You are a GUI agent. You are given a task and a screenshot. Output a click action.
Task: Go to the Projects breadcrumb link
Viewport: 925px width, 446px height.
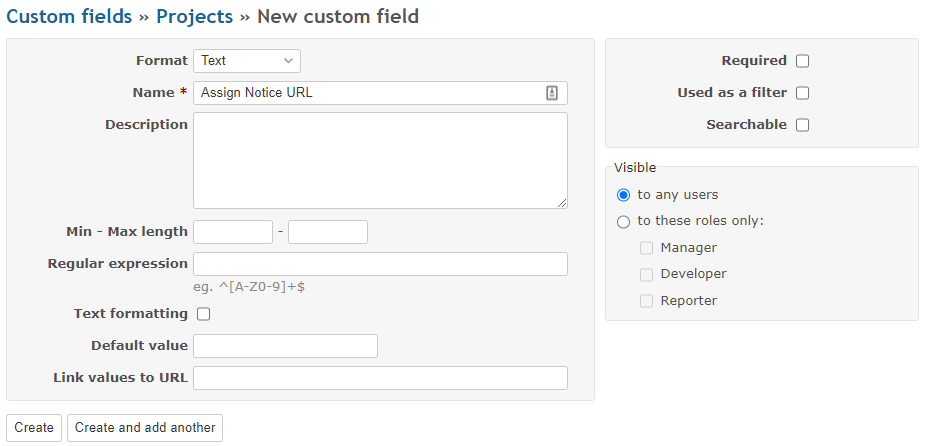pos(194,16)
